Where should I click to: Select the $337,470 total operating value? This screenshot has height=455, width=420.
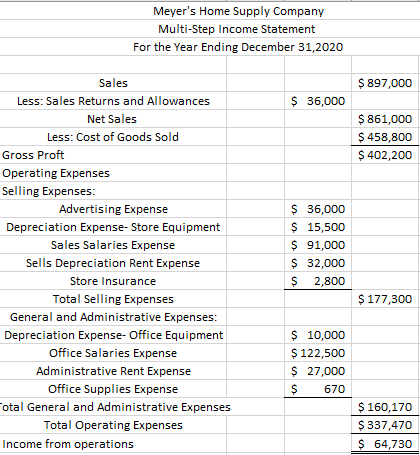[385, 425]
